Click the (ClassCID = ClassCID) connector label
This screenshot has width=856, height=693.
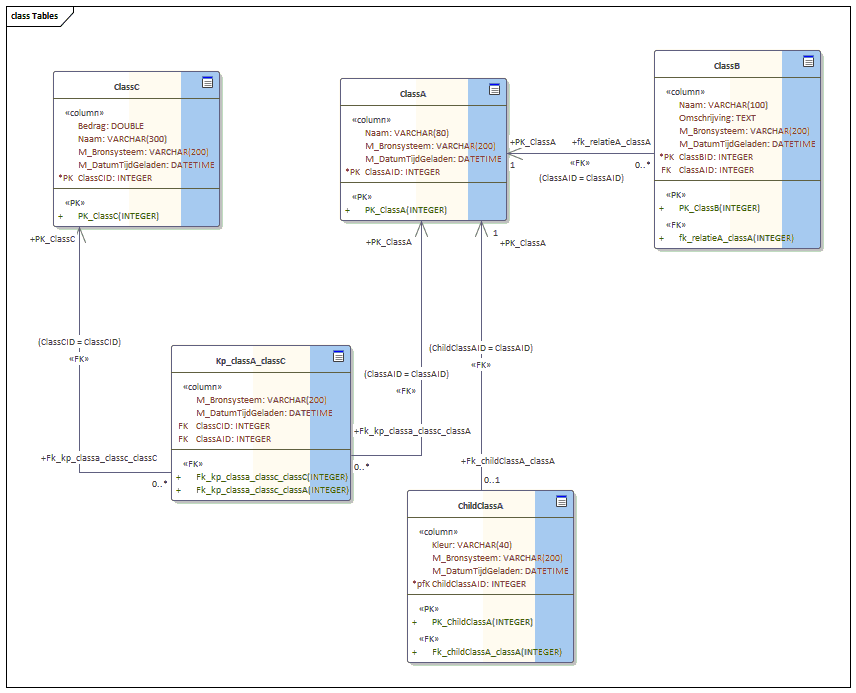point(80,342)
